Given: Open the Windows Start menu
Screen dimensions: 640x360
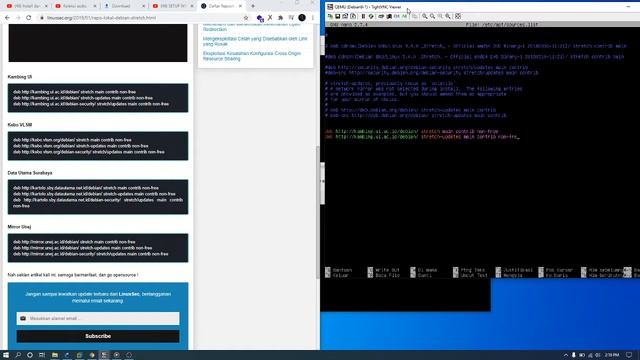Looking at the screenshot, I should click(6, 355).
